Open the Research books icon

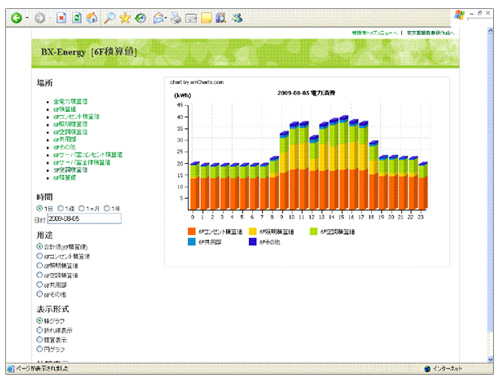click(x=221, y=18)
